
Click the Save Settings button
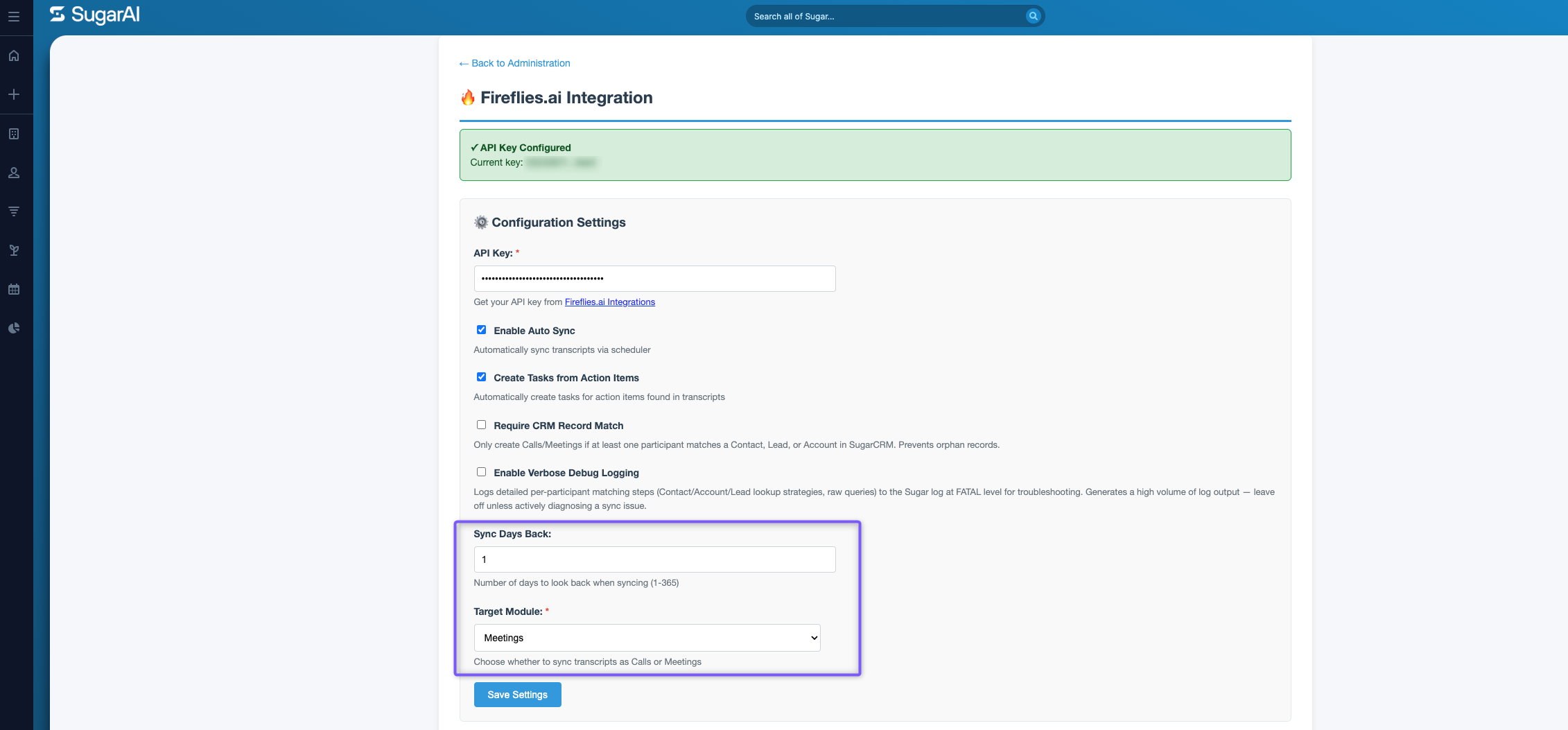[x=517, y=695]
